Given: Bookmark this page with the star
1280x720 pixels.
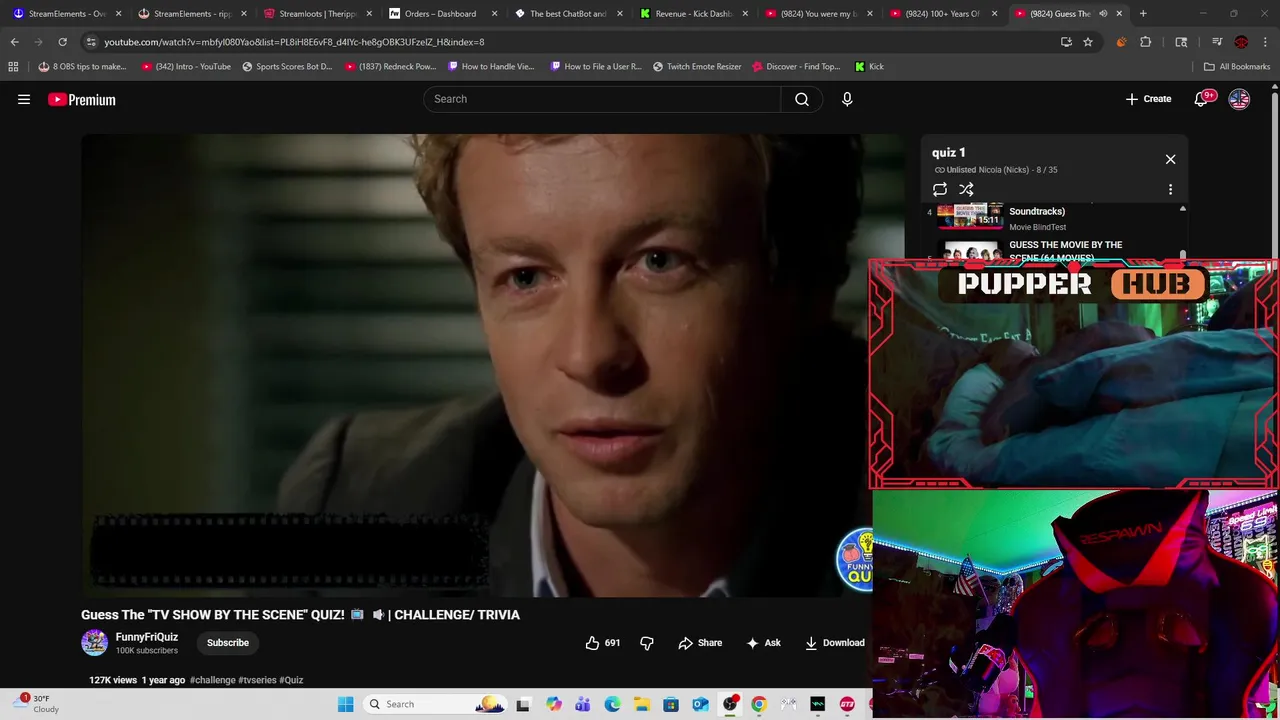Looking at the screenshot, I should (1088, 42).
